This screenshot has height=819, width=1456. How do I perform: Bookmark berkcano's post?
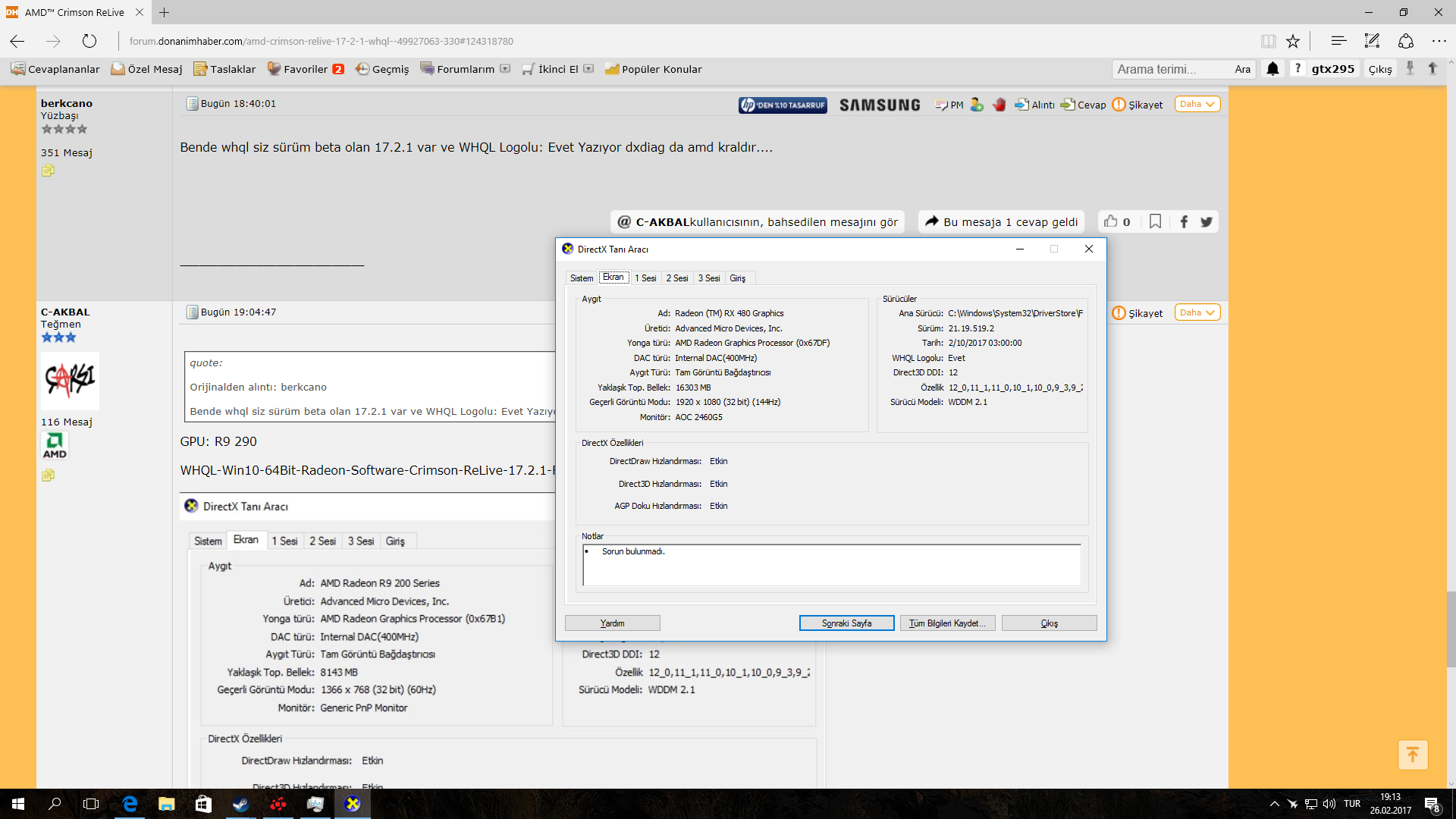(1155, 221)
